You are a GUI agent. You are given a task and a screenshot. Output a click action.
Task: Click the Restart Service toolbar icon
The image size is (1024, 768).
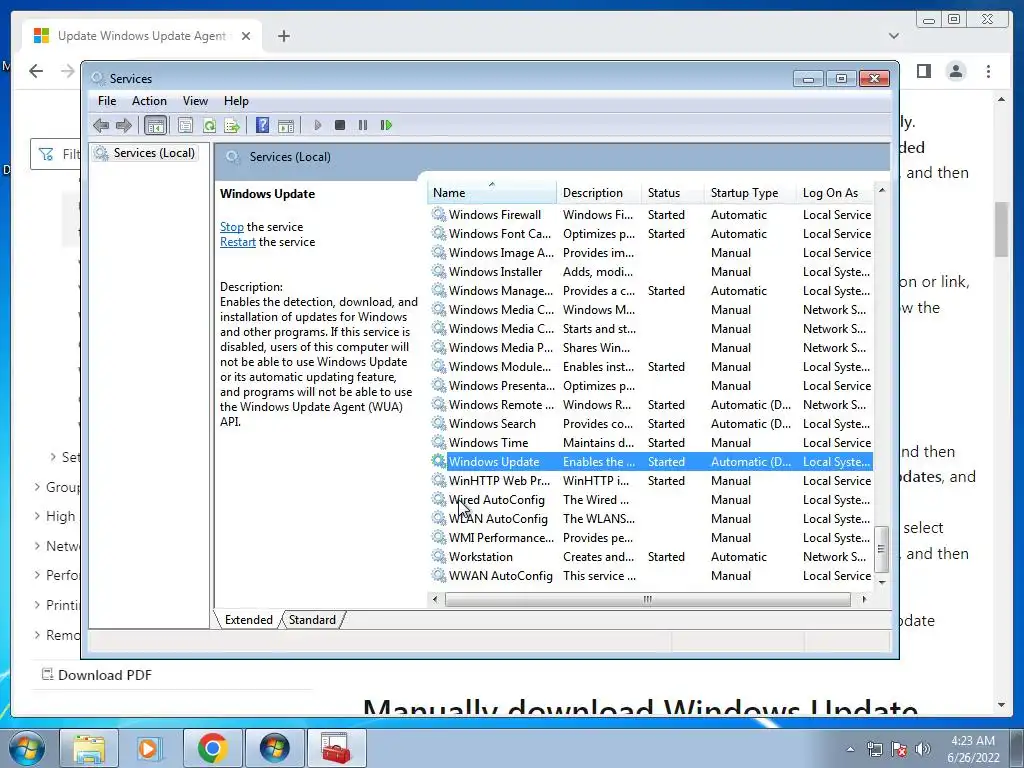(386, 125)
